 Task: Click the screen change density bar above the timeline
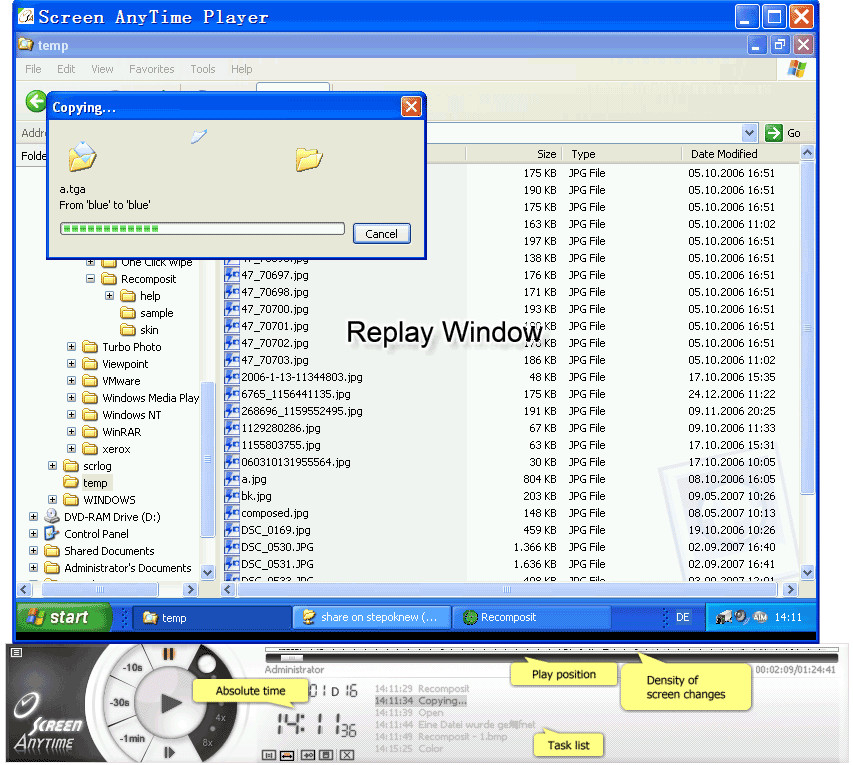pyautogui.click(x=552, y=649)
